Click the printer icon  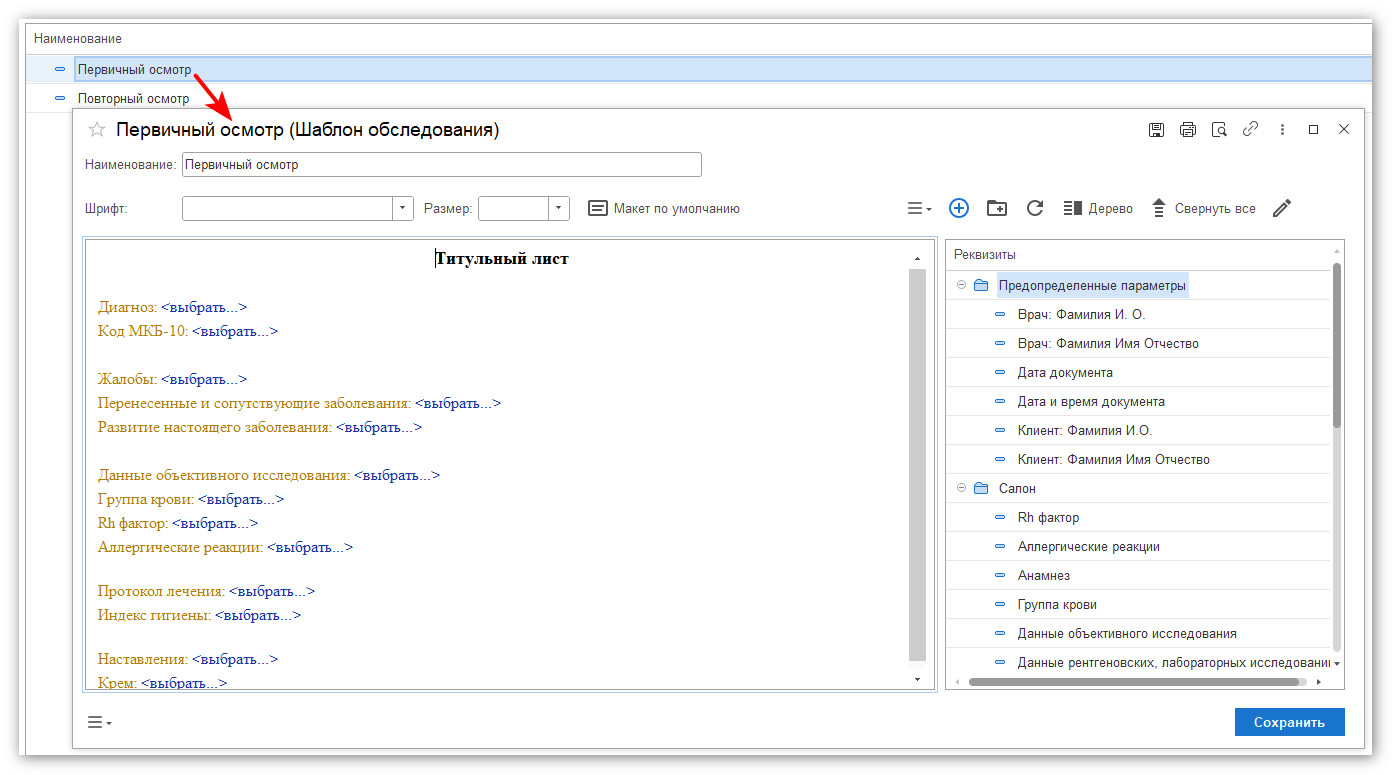(1187, 130)
